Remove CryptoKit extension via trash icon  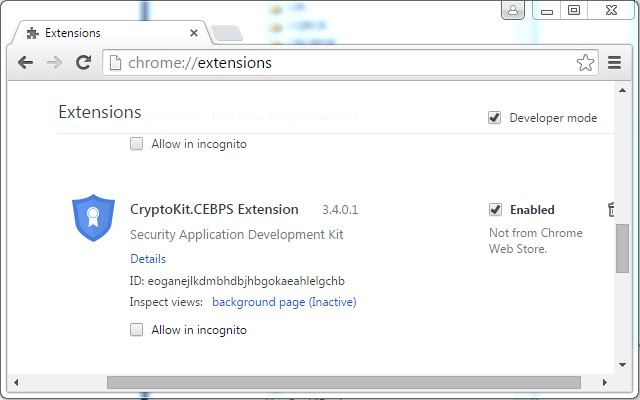click(611, 209)
